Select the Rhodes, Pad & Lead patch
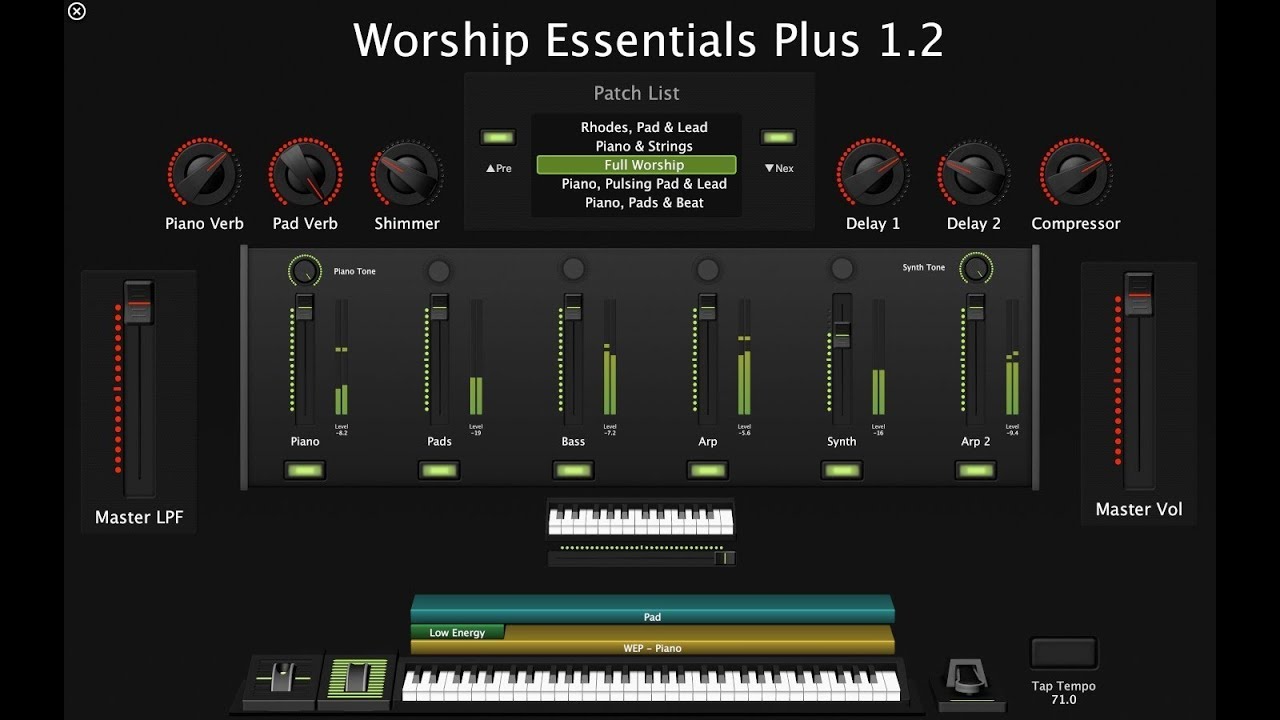 click(x=644, y=127)
